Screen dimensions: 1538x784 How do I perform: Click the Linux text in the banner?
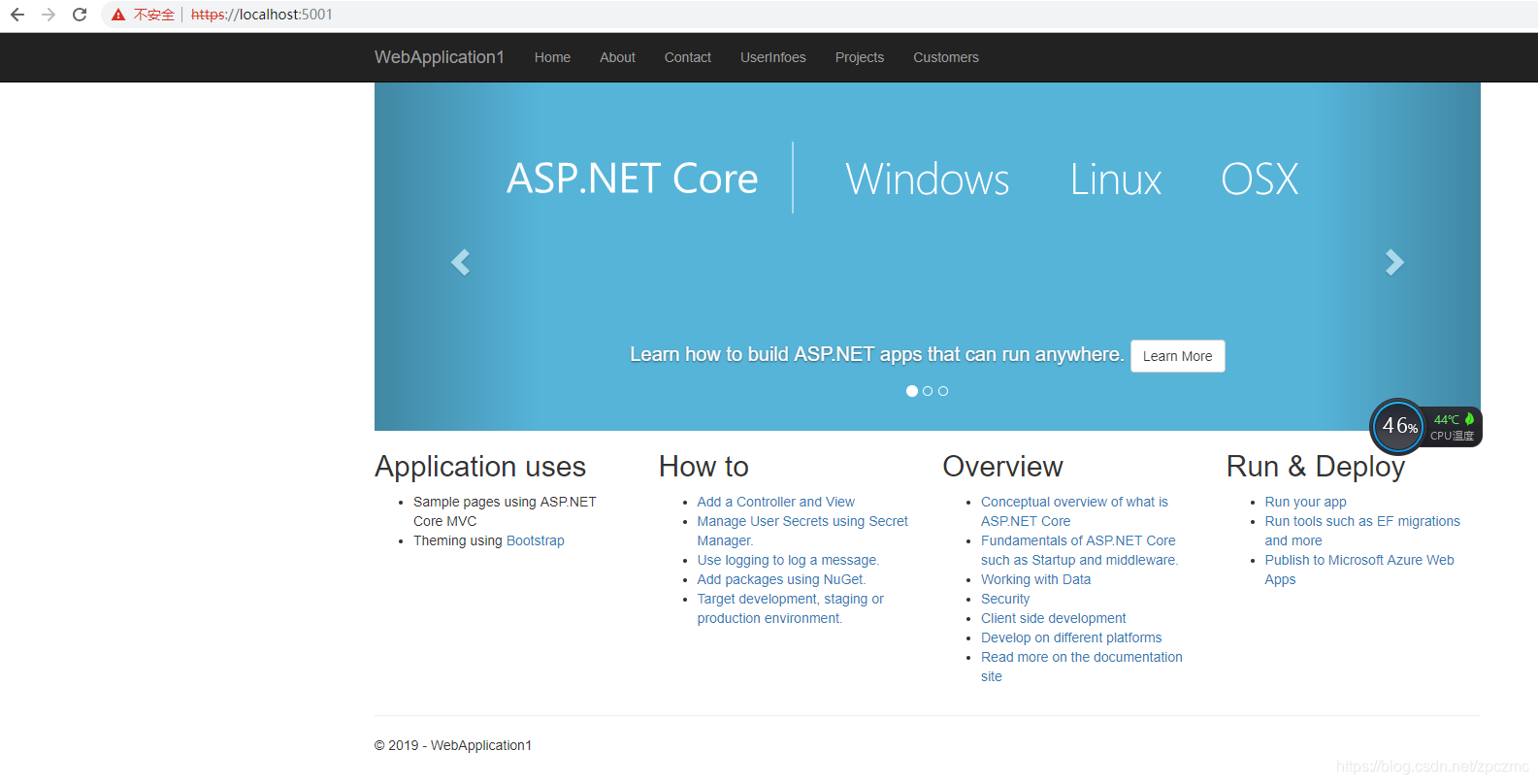coord(1116,180)
